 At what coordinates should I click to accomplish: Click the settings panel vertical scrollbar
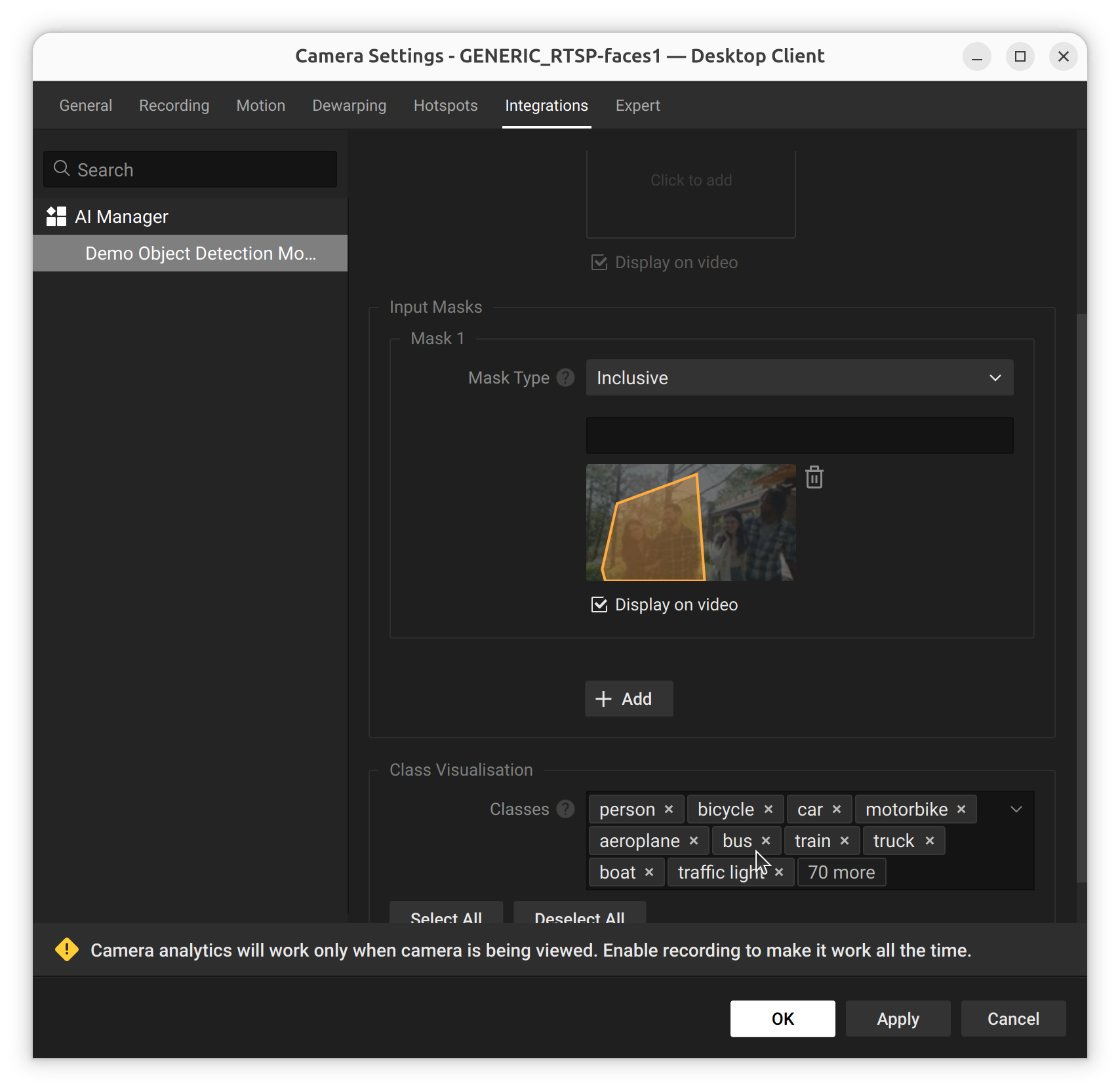[1082, 597]
